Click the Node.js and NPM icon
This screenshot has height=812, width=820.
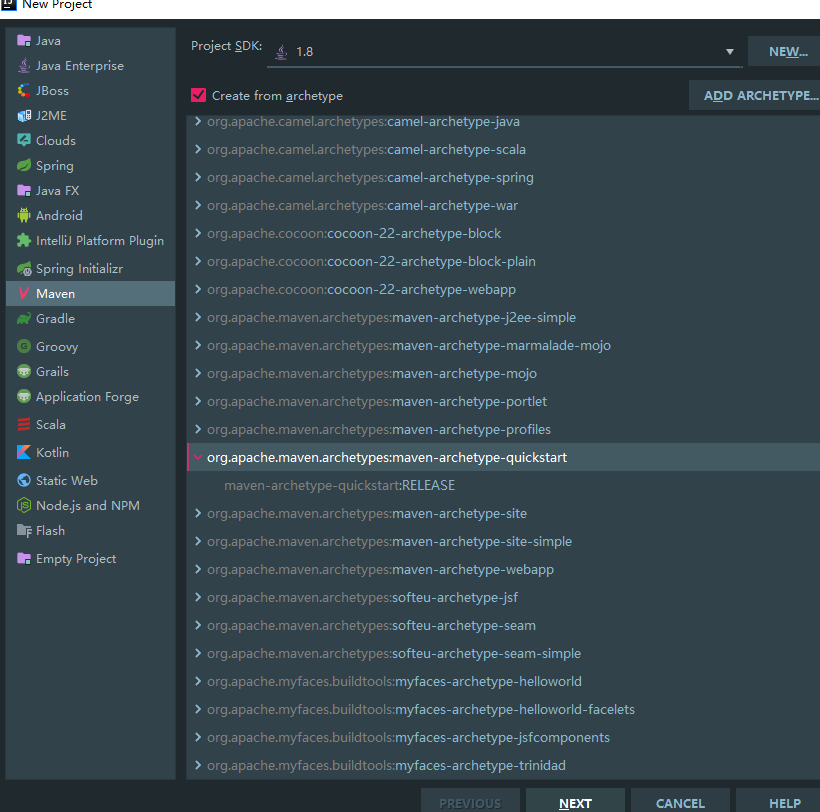24,505
